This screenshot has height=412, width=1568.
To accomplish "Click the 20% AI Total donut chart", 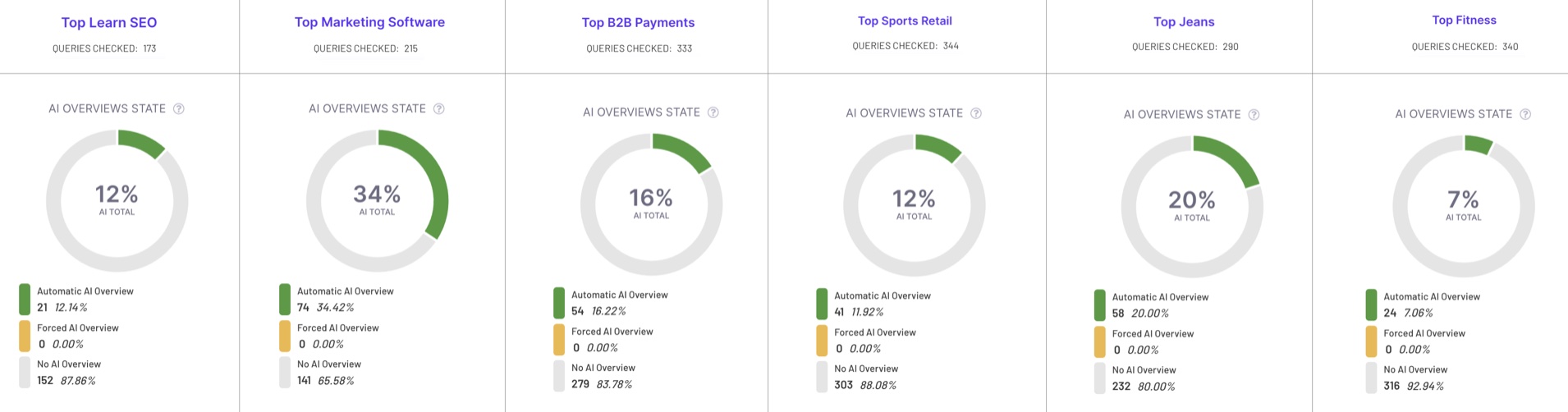I will tap(1192, 207).
